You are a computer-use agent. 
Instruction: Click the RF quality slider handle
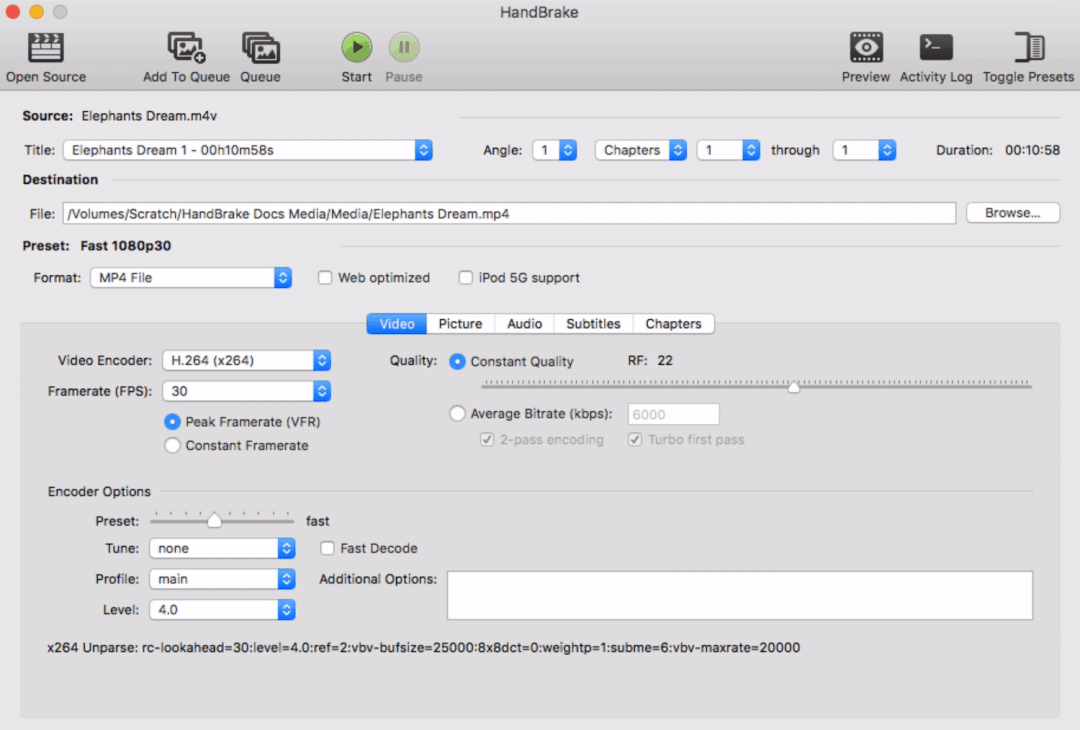794,387
